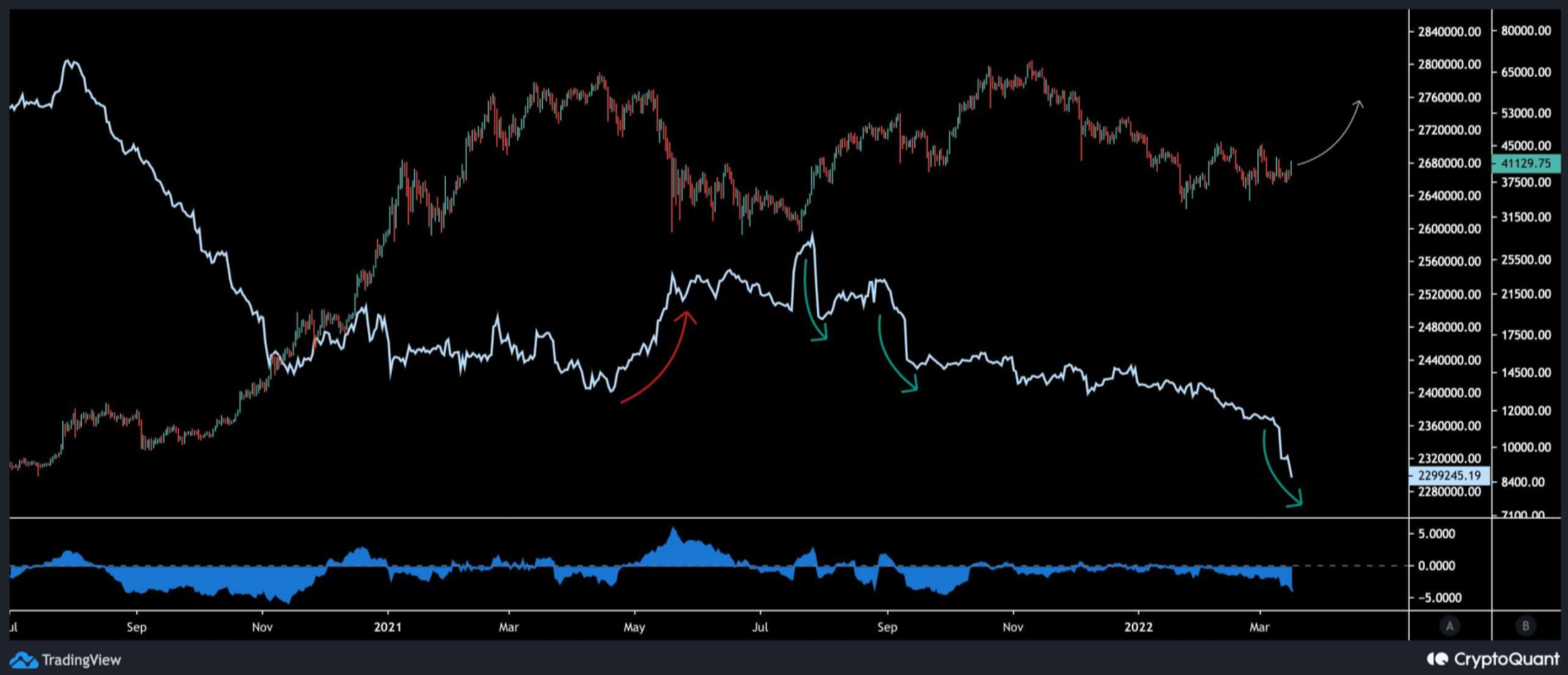The image size is (1568, 675).
Task: Select the 2021 label on time axis
Action: coord(387,627)
